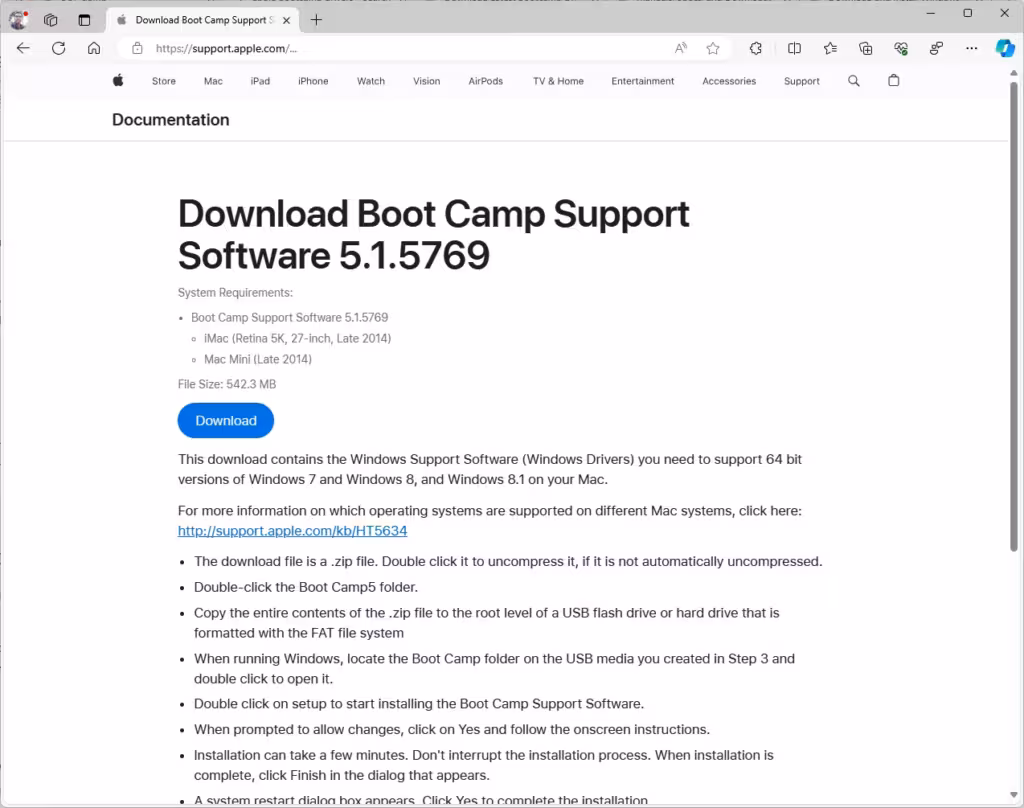Screen dimensions: 1024x808
Task: Open the Workspaces icon
Action: pyautogui.click(x=51, y=20)
